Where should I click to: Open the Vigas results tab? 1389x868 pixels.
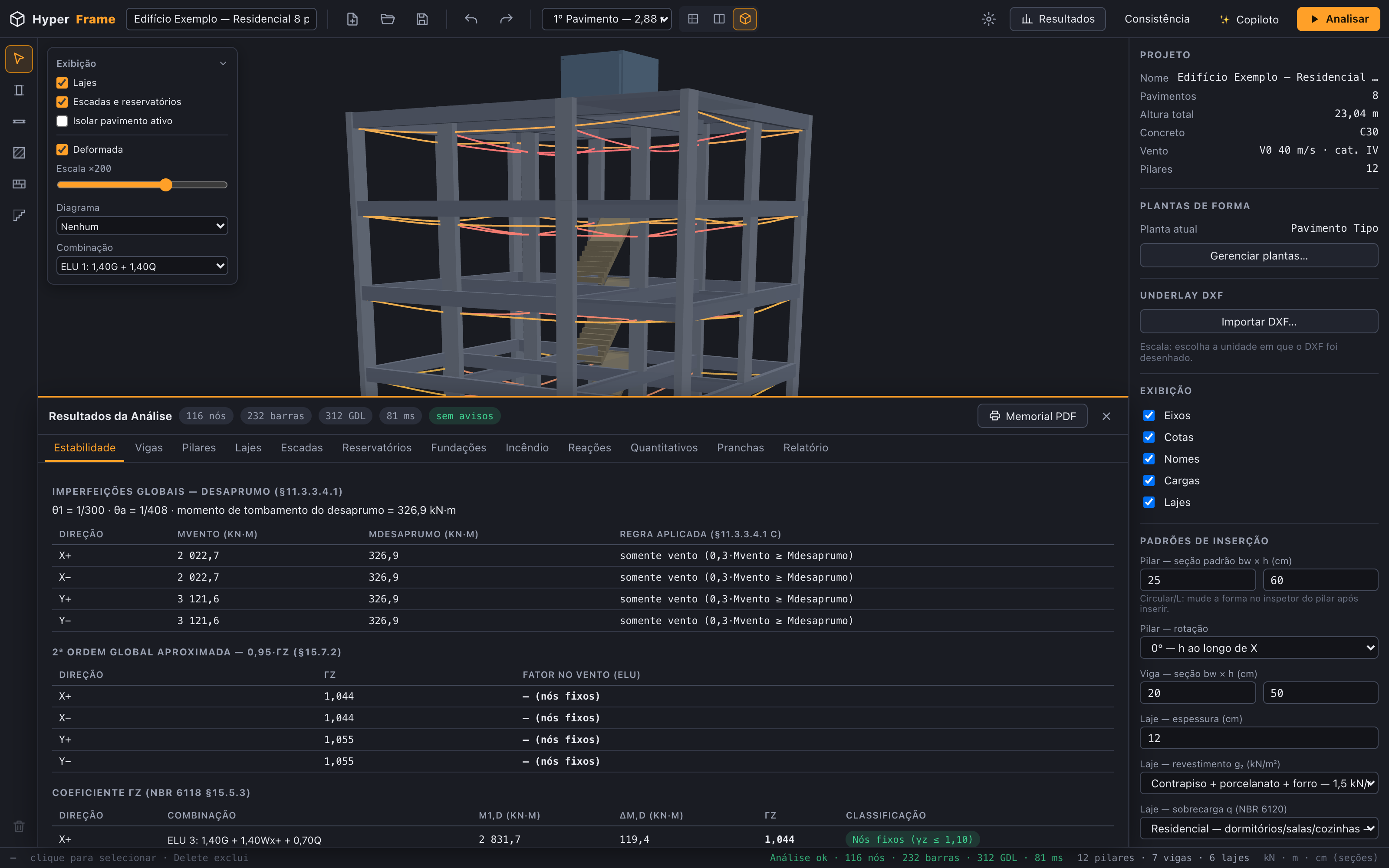click(x=148, y=448)
